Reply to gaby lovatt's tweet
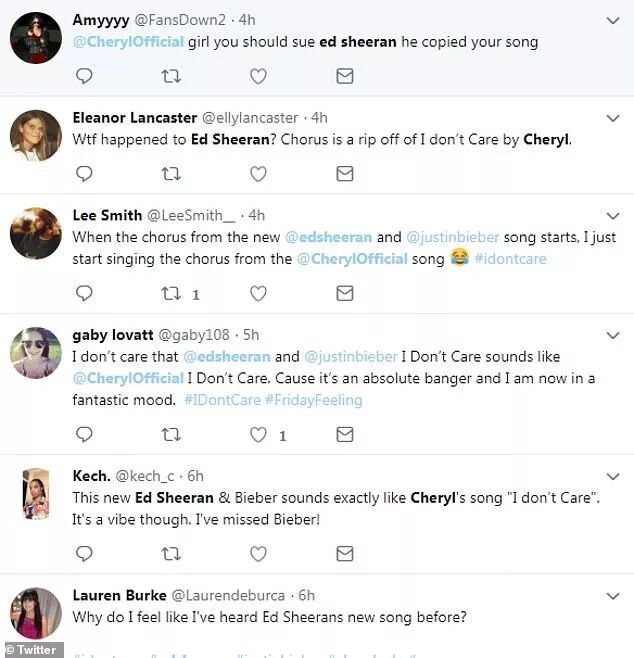634x658 pixels. [85, 434]
